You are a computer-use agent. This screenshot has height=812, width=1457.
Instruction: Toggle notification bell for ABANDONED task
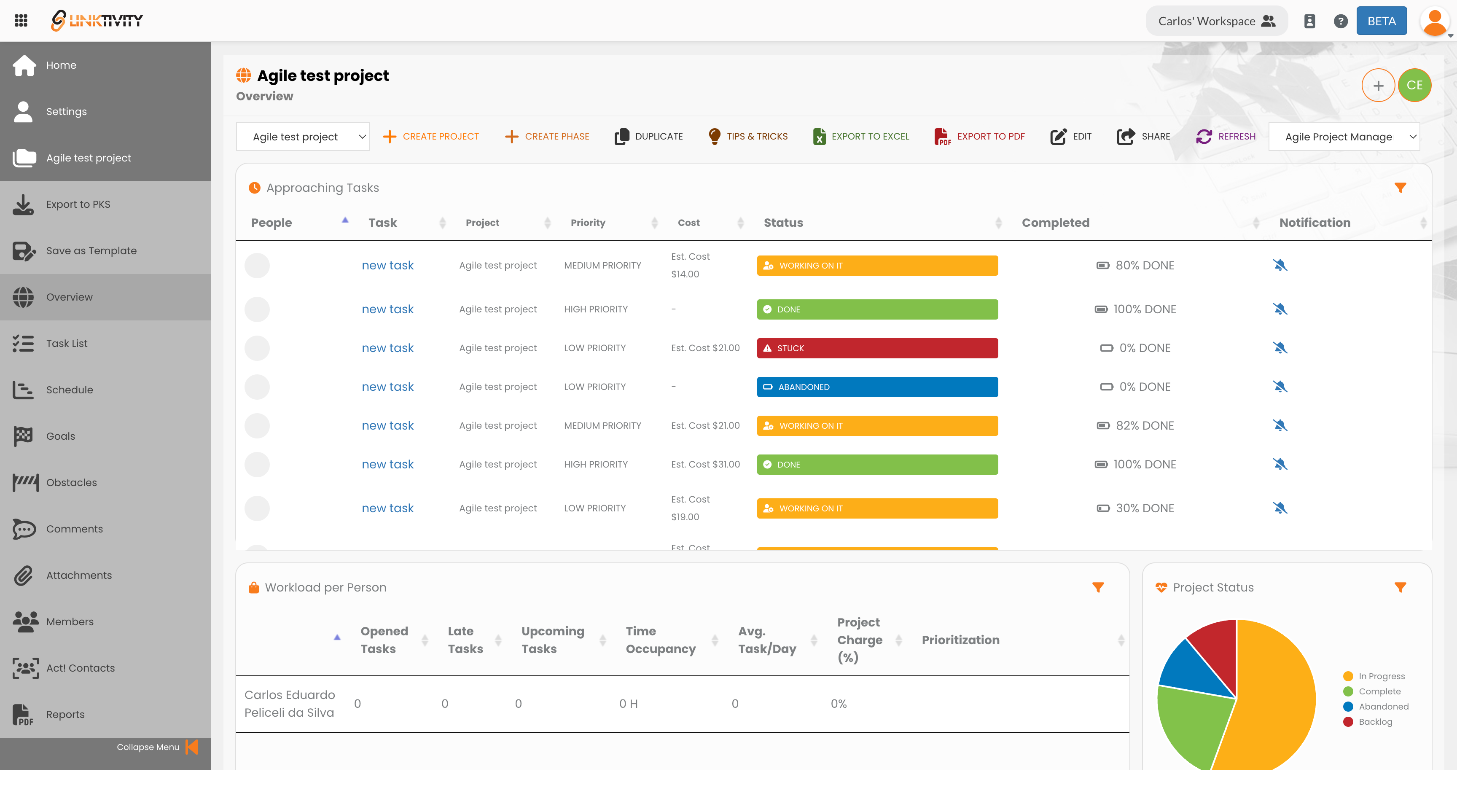tap(1280, 387)
